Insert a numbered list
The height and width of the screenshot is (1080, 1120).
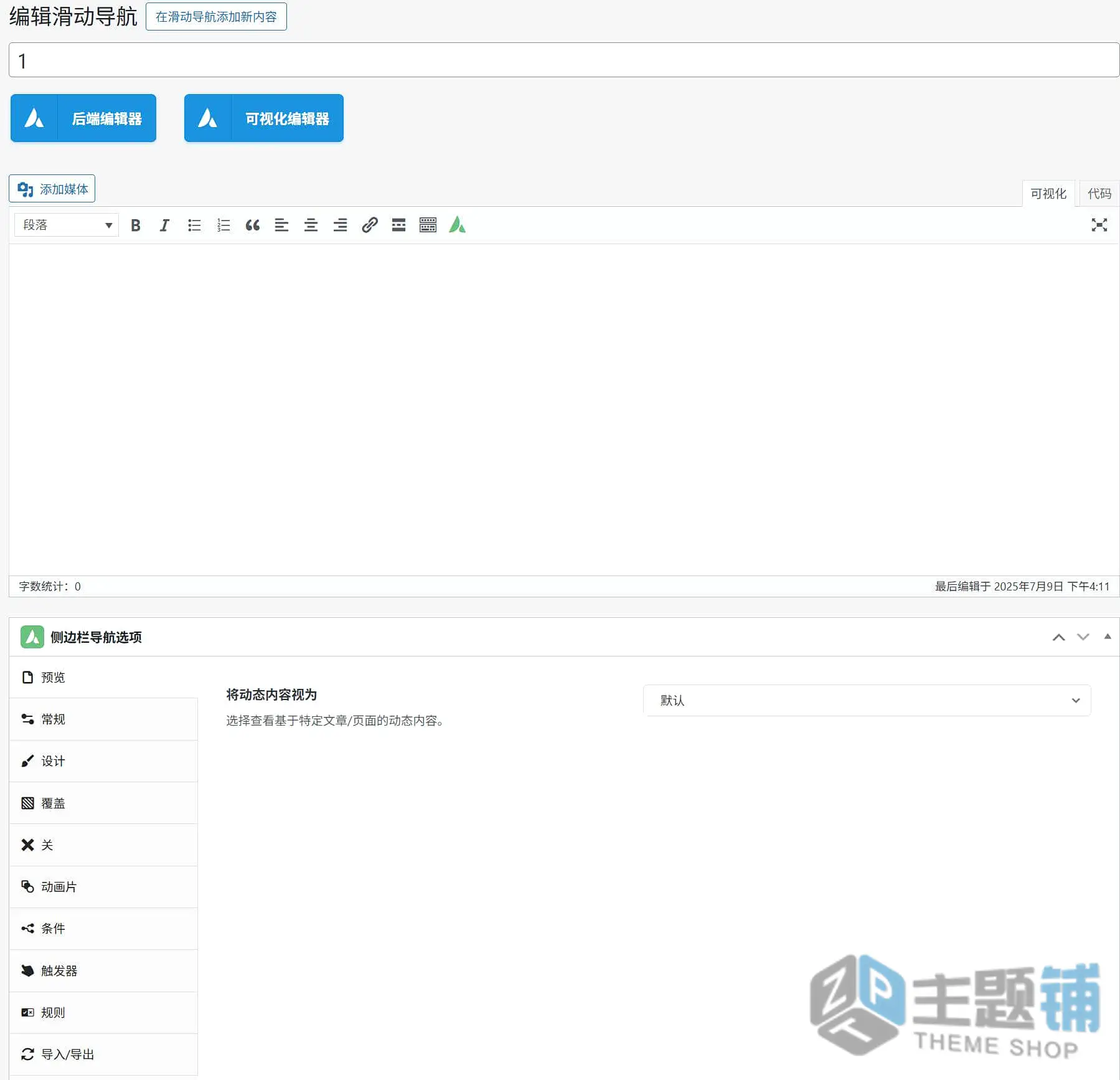(224, 225)
